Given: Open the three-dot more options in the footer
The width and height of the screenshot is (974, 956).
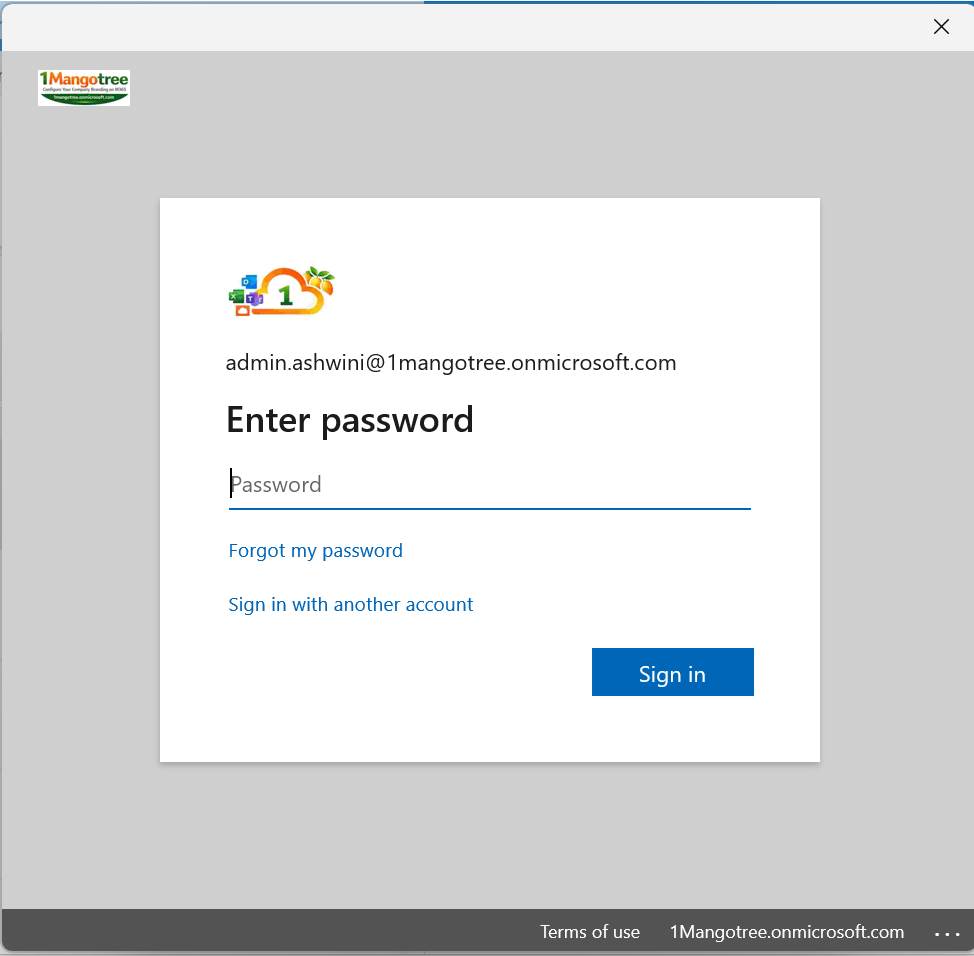Looking at the screenshot, I should pos(947,934).
